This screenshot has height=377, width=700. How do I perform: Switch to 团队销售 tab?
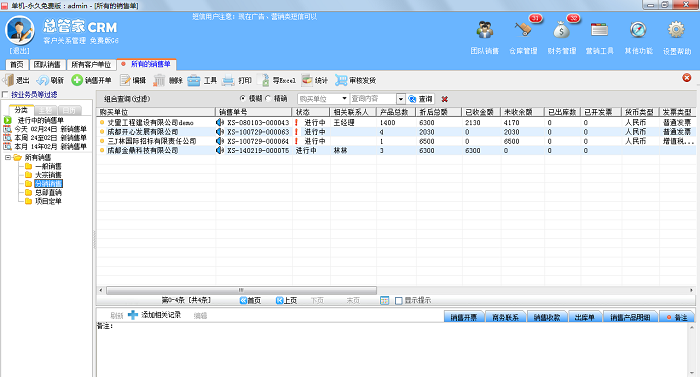[x=47, y=65]
